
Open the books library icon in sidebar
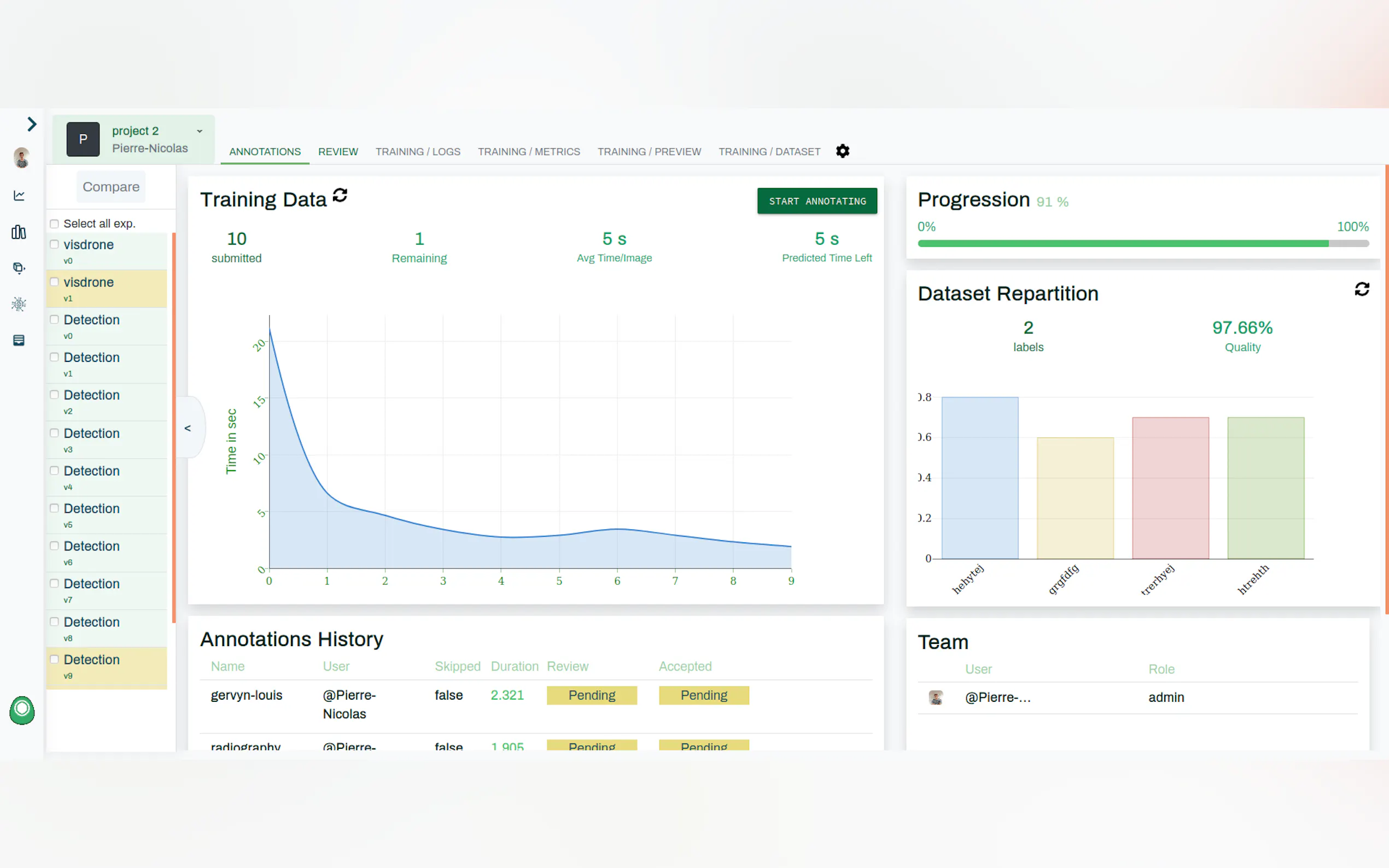click(x=19, y=232)
